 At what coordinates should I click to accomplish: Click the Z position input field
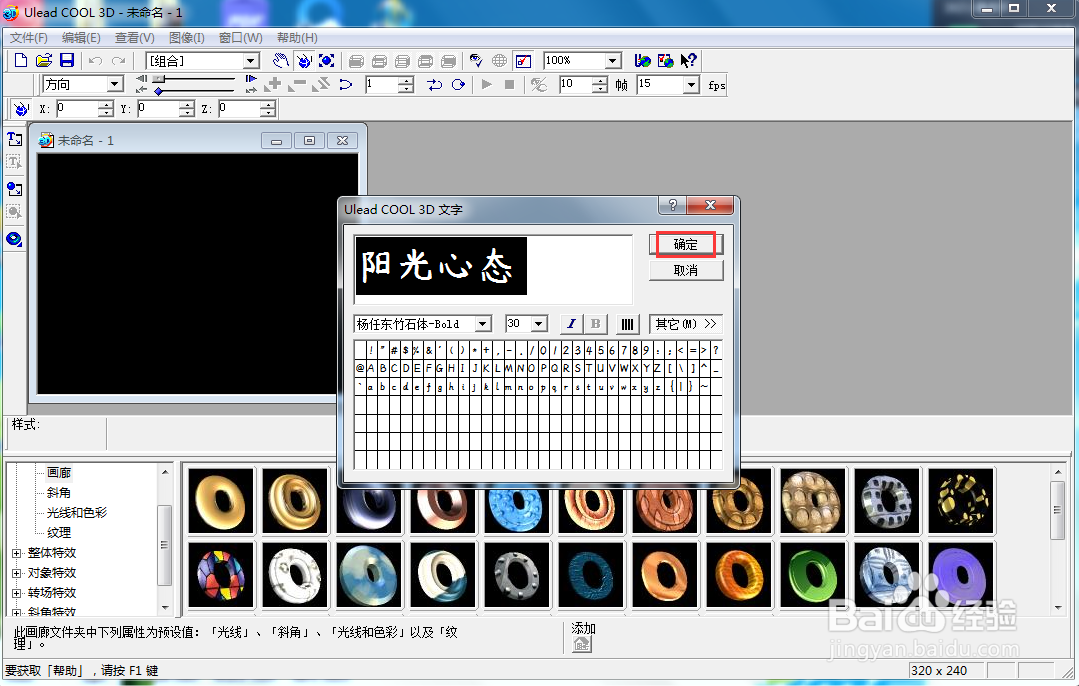point(241,109)
